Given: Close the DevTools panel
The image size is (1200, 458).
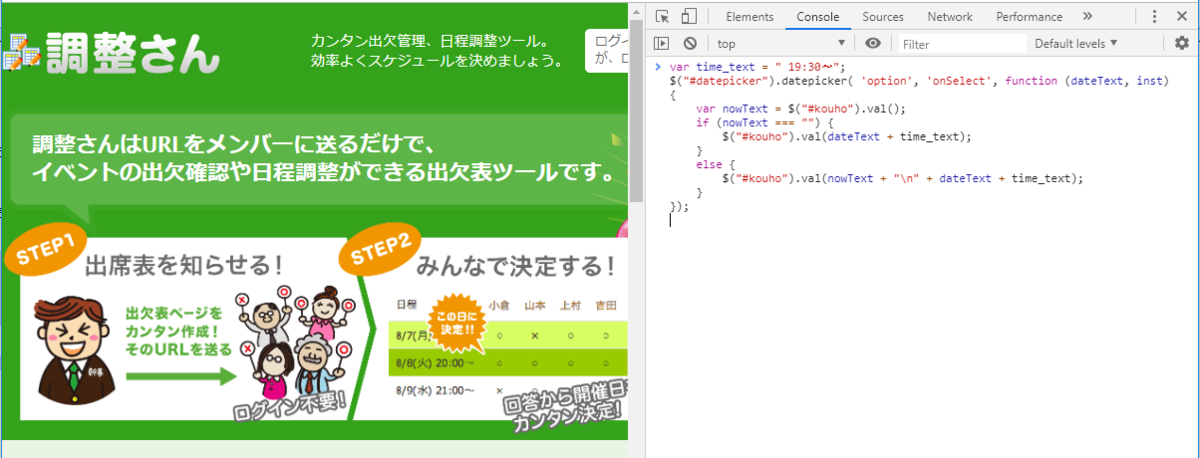Looking at the screenshot, I should (x=1182, y=16).
